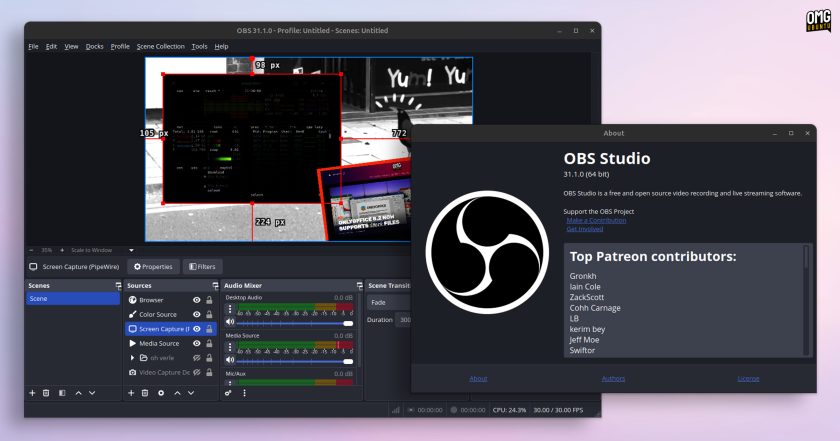Open the Scene Collection menu

[x=161, y=47]
